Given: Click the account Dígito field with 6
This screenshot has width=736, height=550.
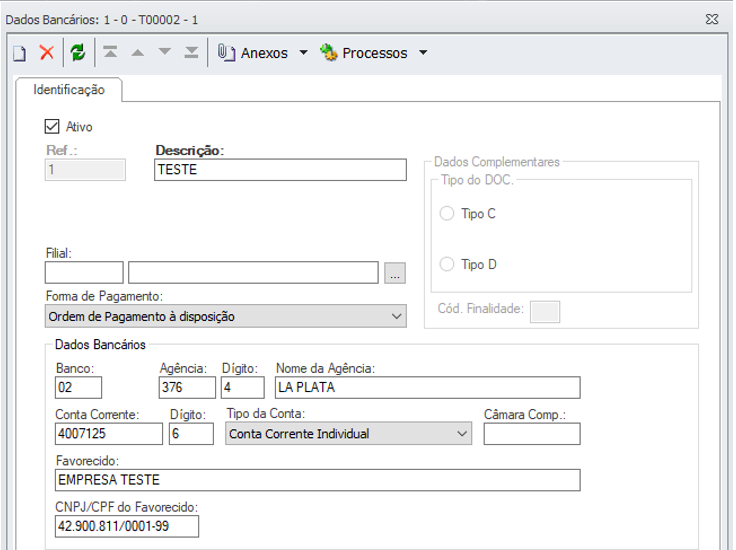Looking at the screenshot, I should 192,434.
